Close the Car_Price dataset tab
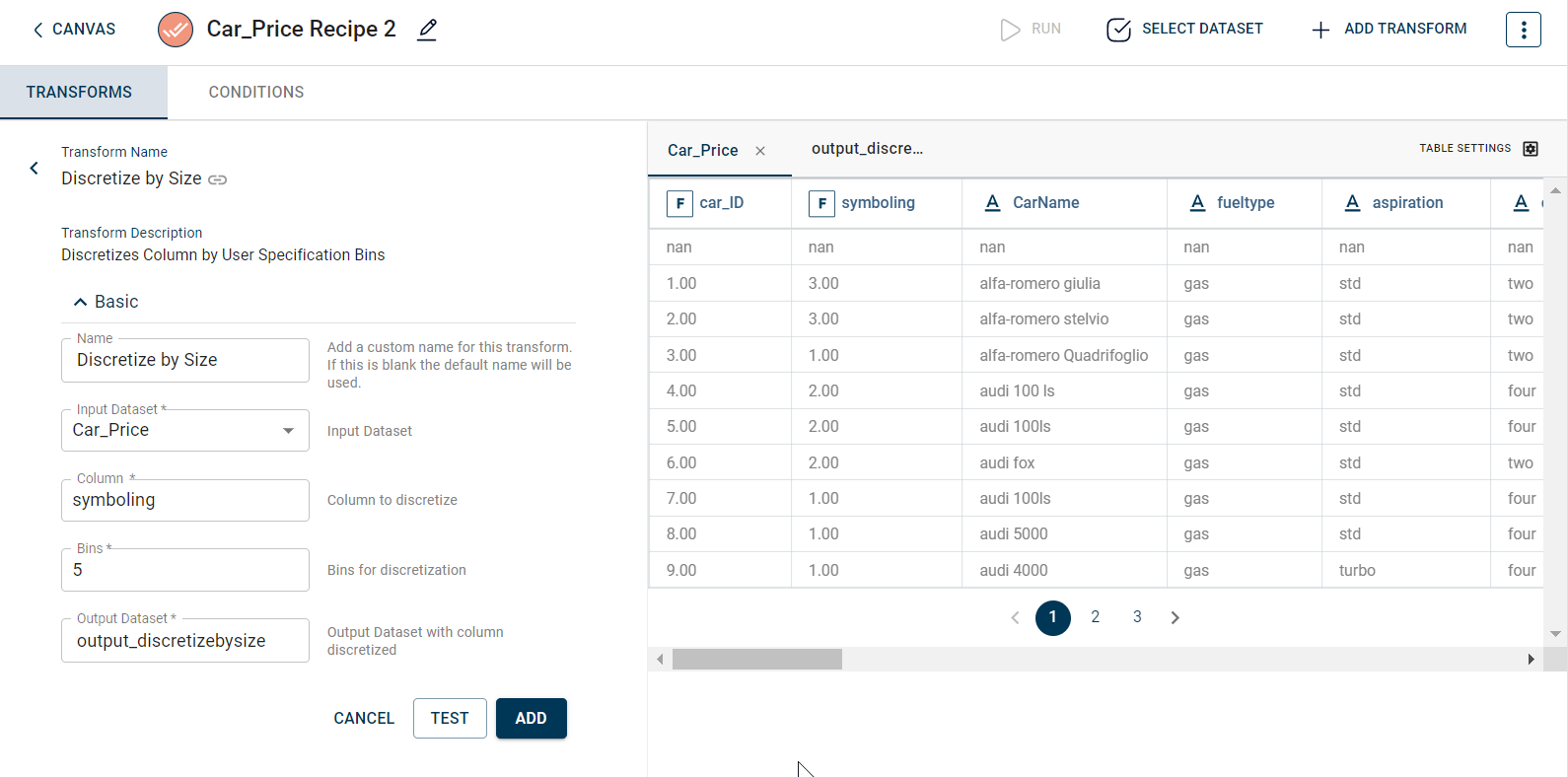 point(760,151)
